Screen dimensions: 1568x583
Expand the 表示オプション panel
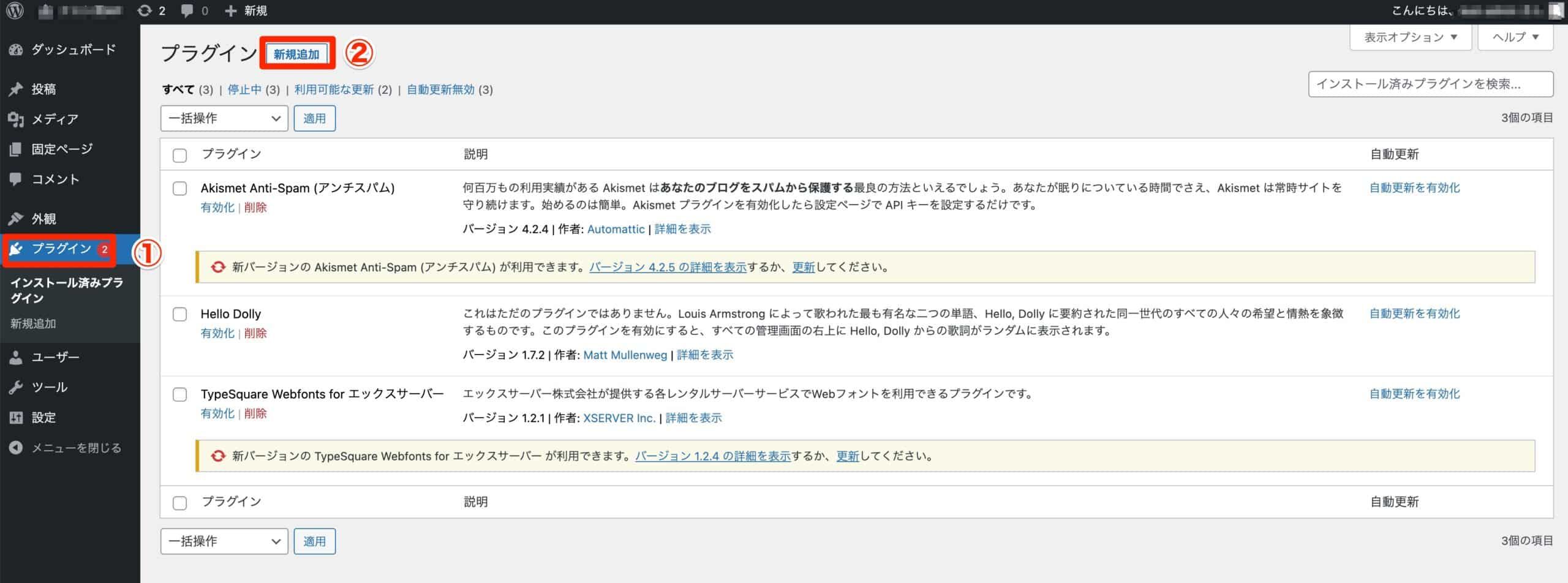pos(1409,37)
